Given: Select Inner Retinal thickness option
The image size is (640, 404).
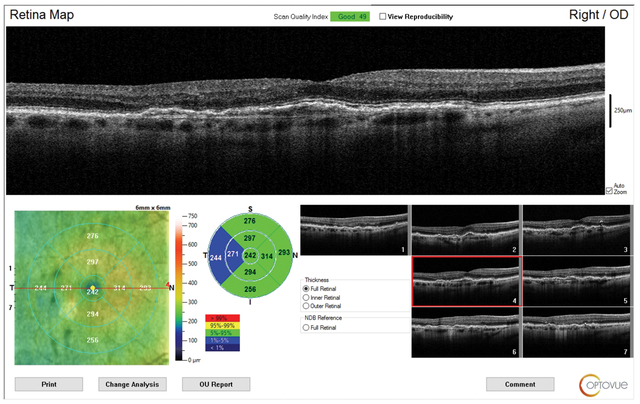Looking at the screenshot, I should (305, 297).
